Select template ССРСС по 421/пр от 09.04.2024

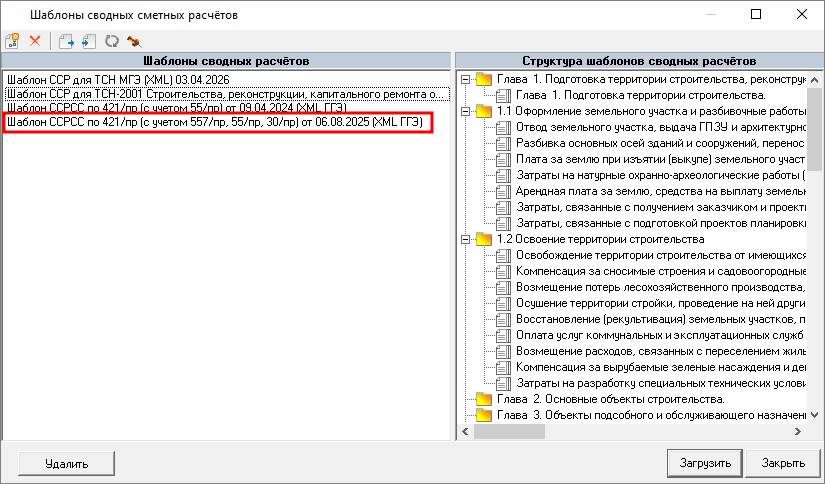[x=177, y=107]
